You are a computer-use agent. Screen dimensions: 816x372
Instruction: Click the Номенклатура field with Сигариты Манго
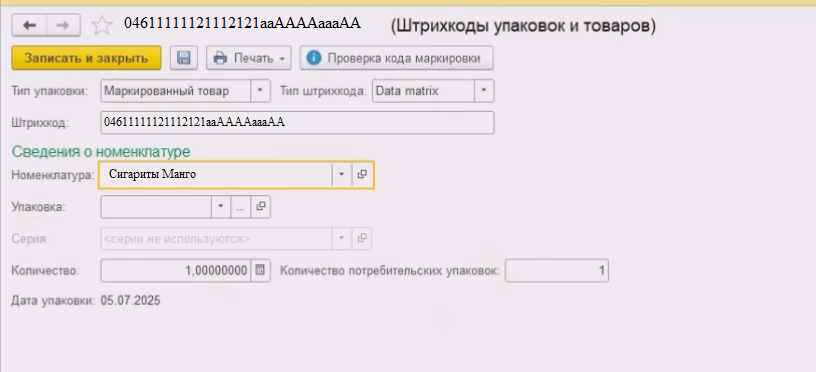[x=215, y=174]
